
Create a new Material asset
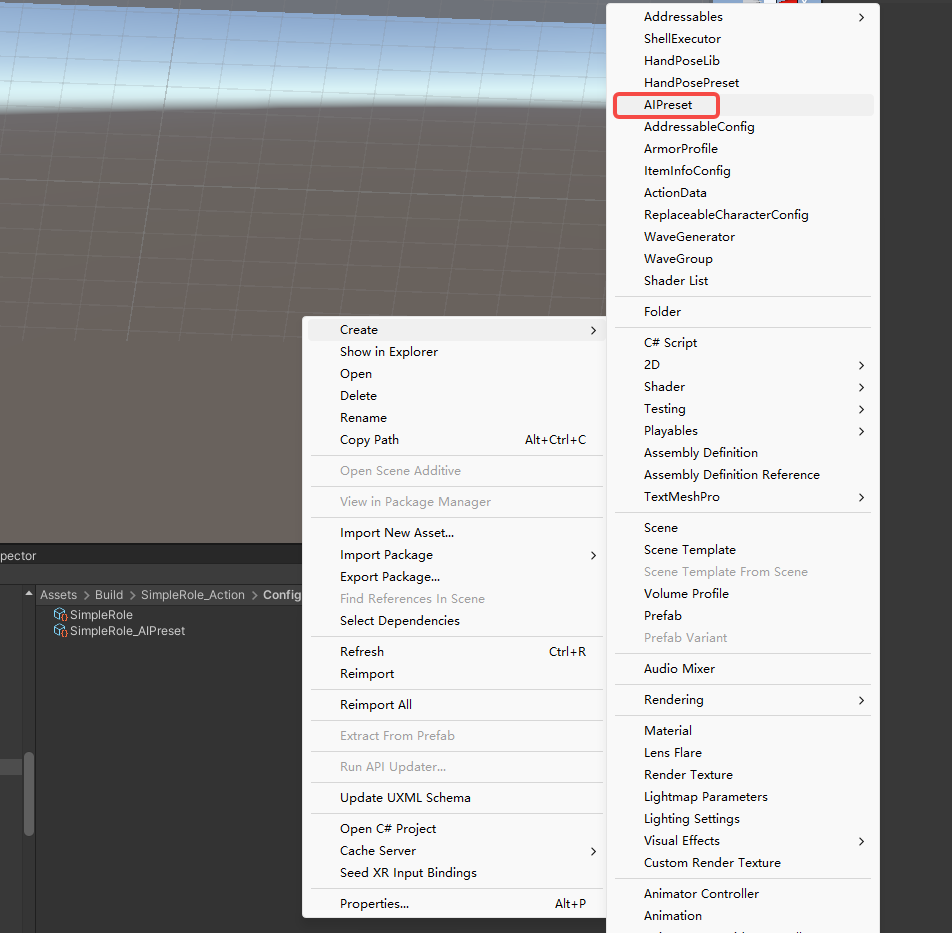(667, 731)
